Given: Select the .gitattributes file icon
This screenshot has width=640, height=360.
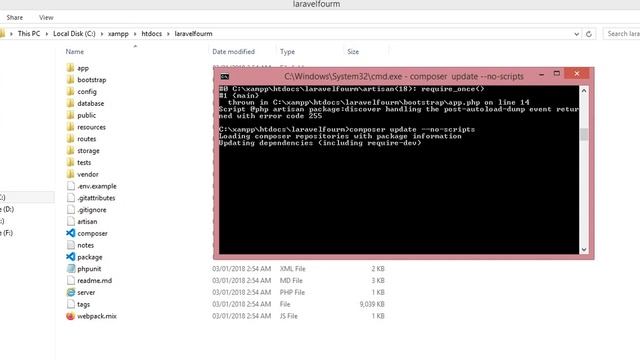Looking at the screenshot, I should [x=71, y=198].
